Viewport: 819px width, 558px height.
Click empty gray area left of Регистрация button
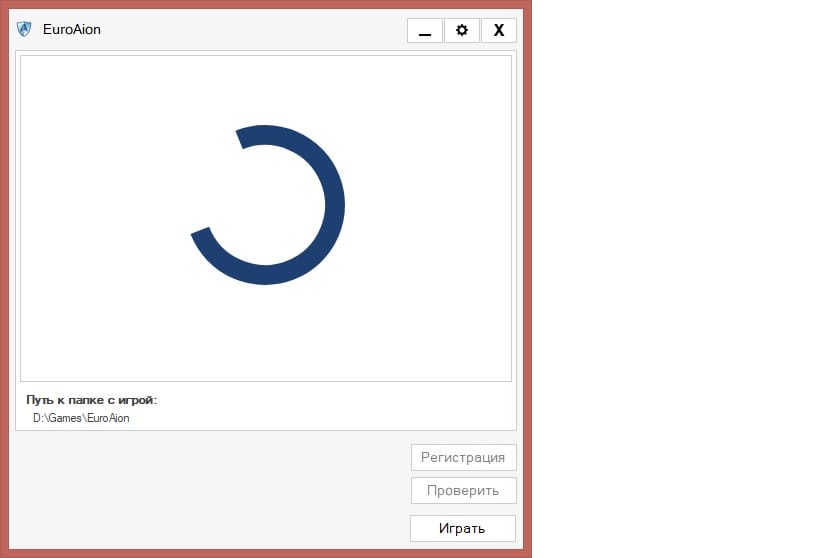[x=200, y=460]
